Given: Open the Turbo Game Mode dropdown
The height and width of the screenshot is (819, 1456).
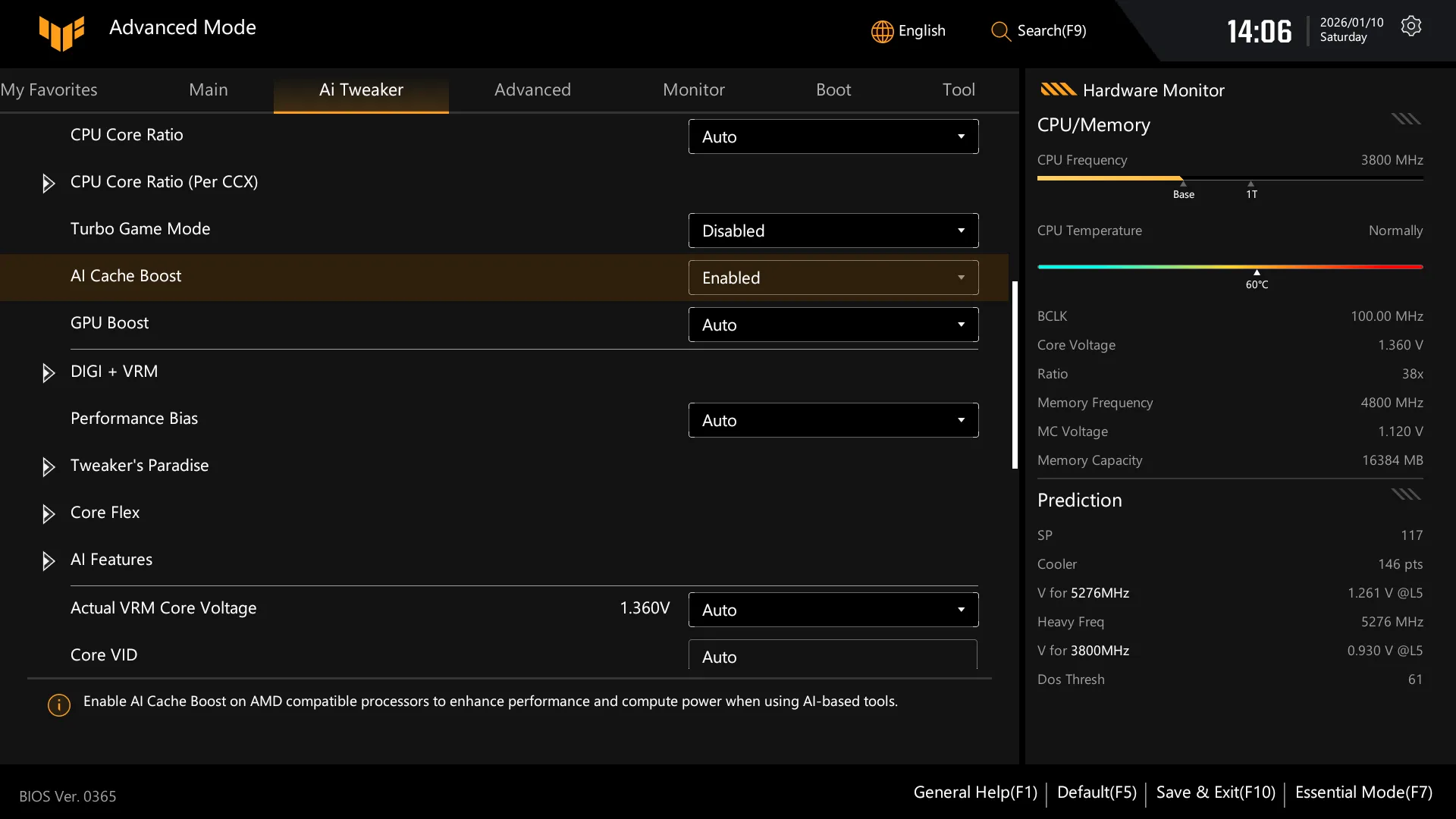Looking at the screenshot, I should click(x=833, y=231).
